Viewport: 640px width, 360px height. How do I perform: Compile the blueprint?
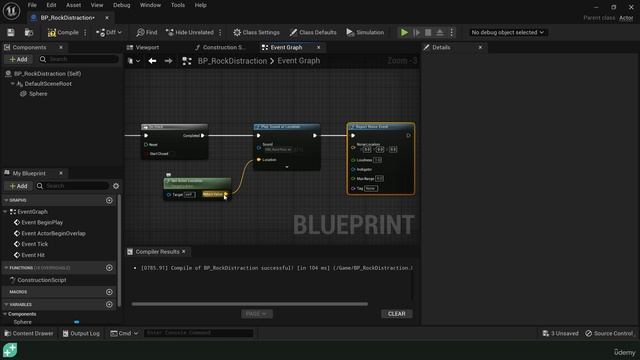pos(63,32)
